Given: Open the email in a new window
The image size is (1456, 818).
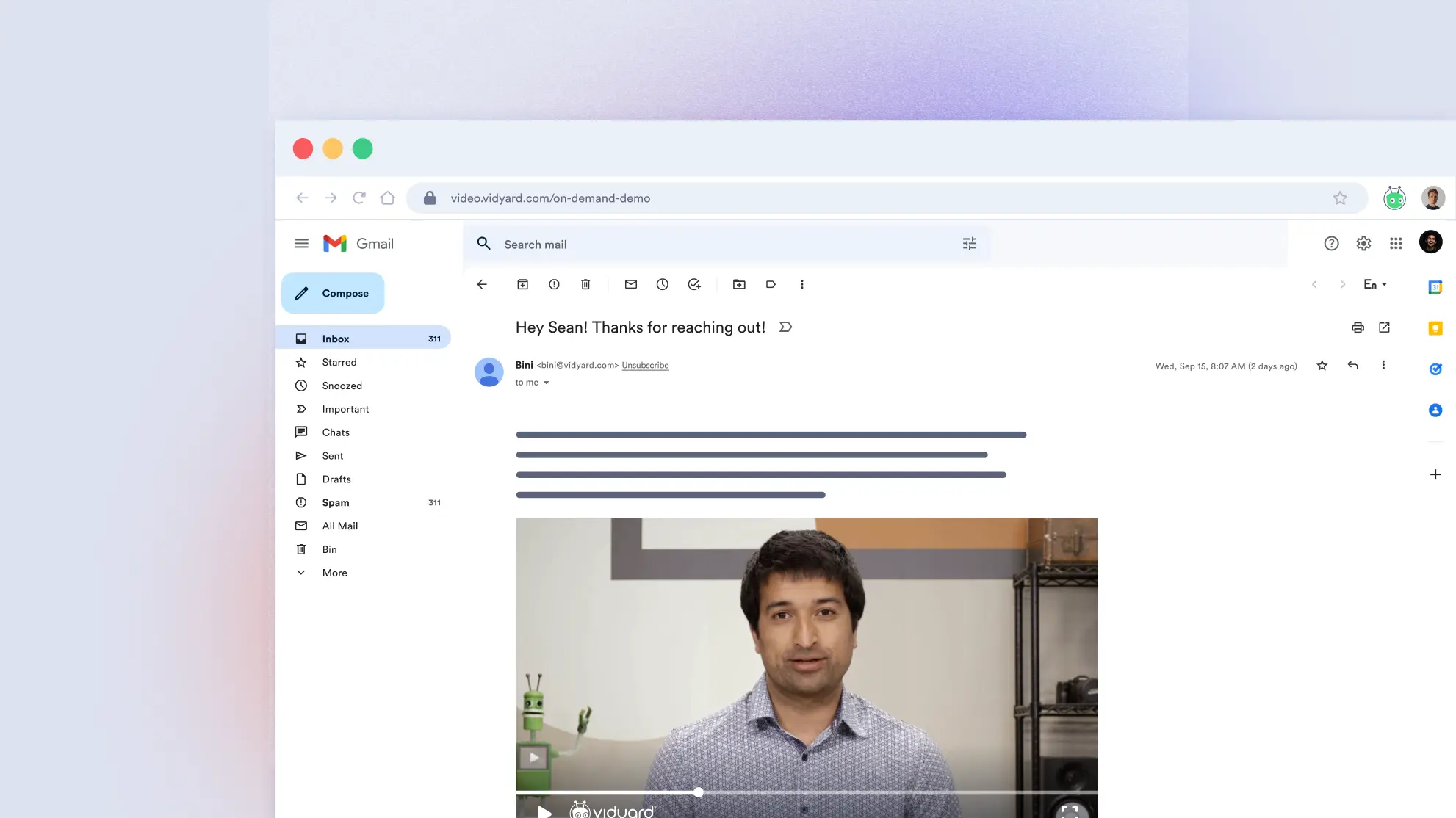Looking at the screenshot, I should point(1385,327).
